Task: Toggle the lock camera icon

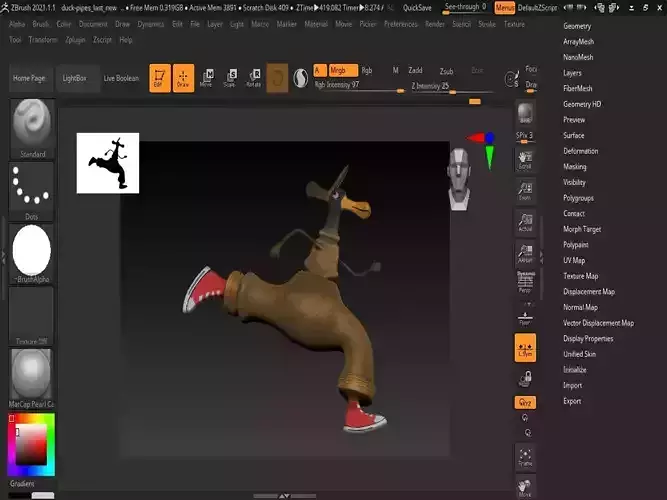Action: click(x=525, y=378)
